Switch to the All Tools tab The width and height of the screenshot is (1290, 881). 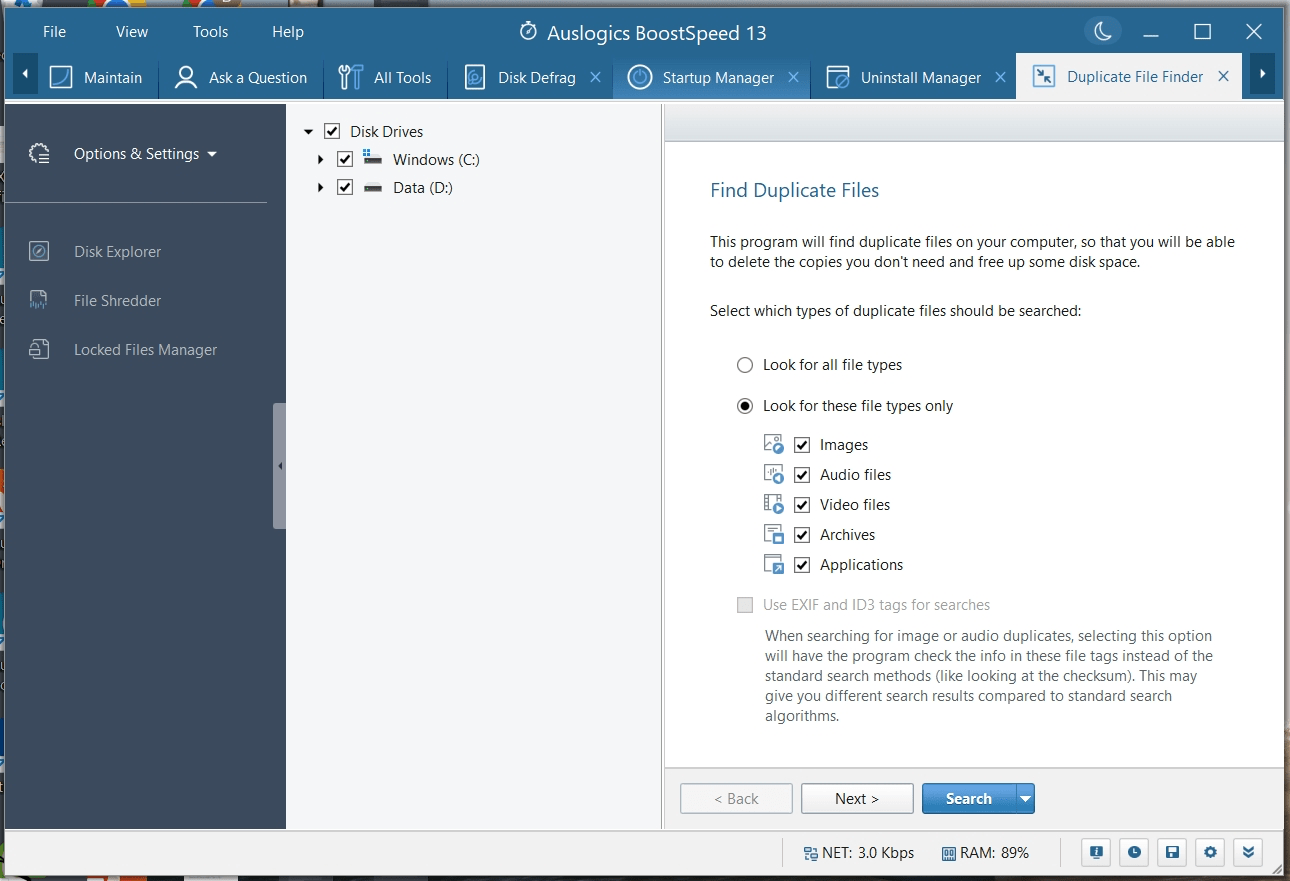(385, 77)
